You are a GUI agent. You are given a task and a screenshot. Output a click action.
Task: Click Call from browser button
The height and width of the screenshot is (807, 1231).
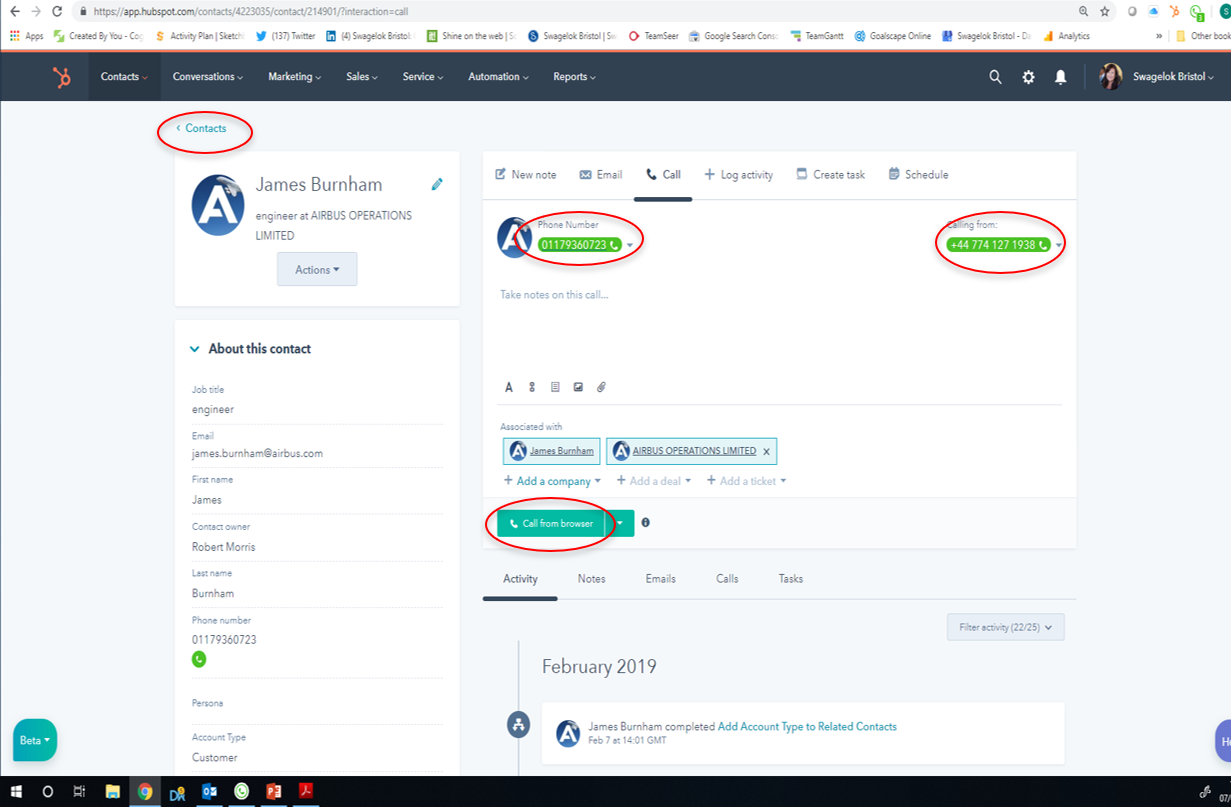(x=552, y=523)
